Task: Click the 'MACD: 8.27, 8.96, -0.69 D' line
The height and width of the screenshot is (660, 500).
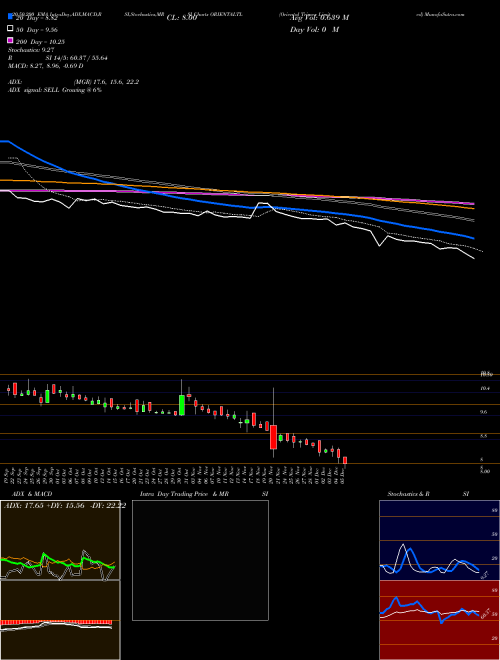Action: point(45,66)
